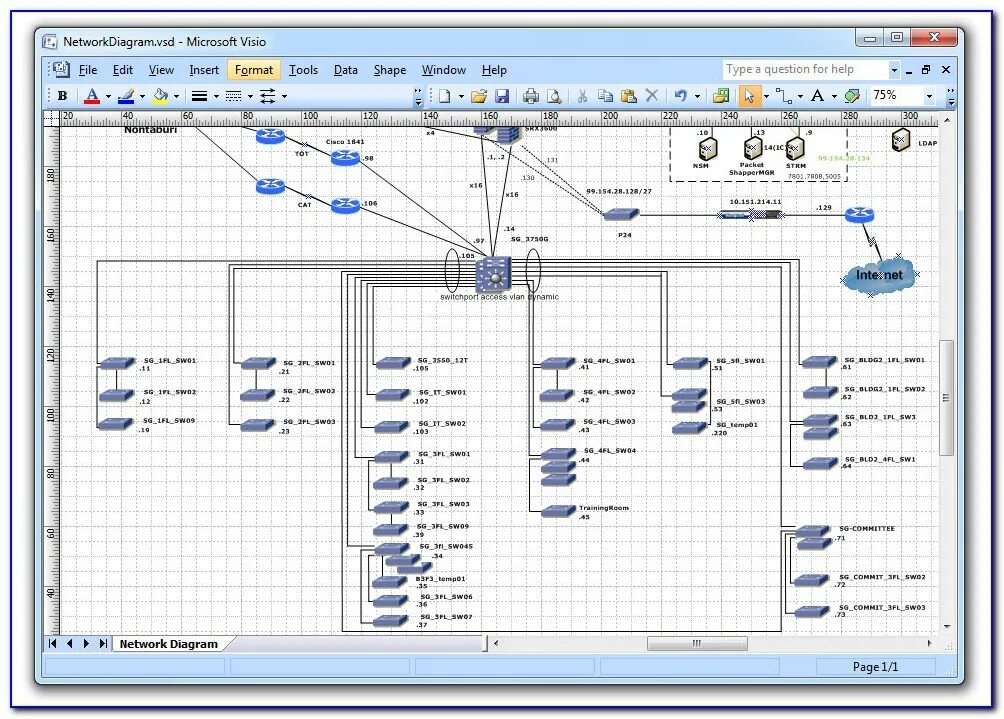The image size is (1004, 719).
Task: Open line color dropdown arrow
Action: click(142, 97)
